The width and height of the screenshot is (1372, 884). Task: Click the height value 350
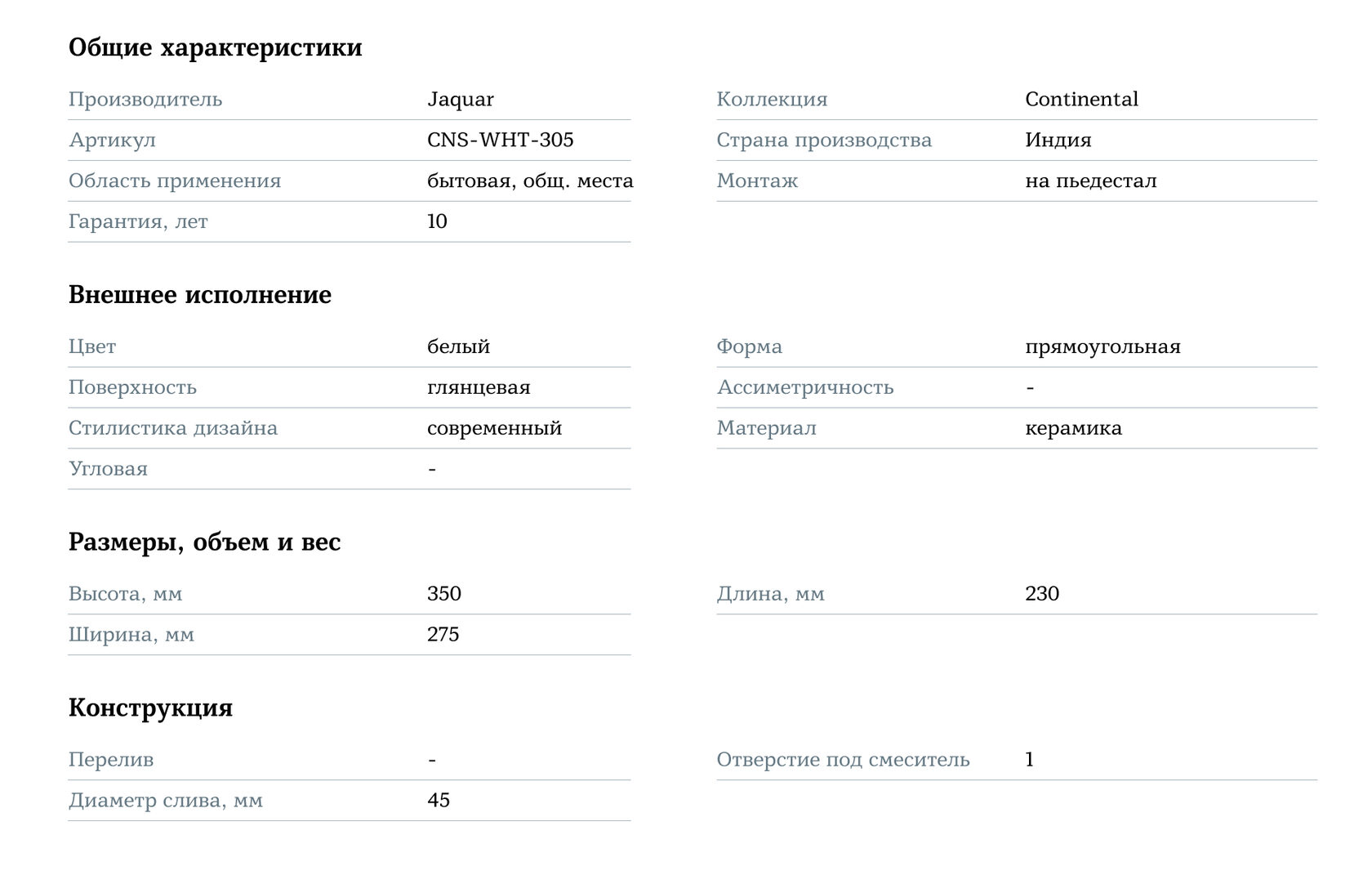coord(444,594)
